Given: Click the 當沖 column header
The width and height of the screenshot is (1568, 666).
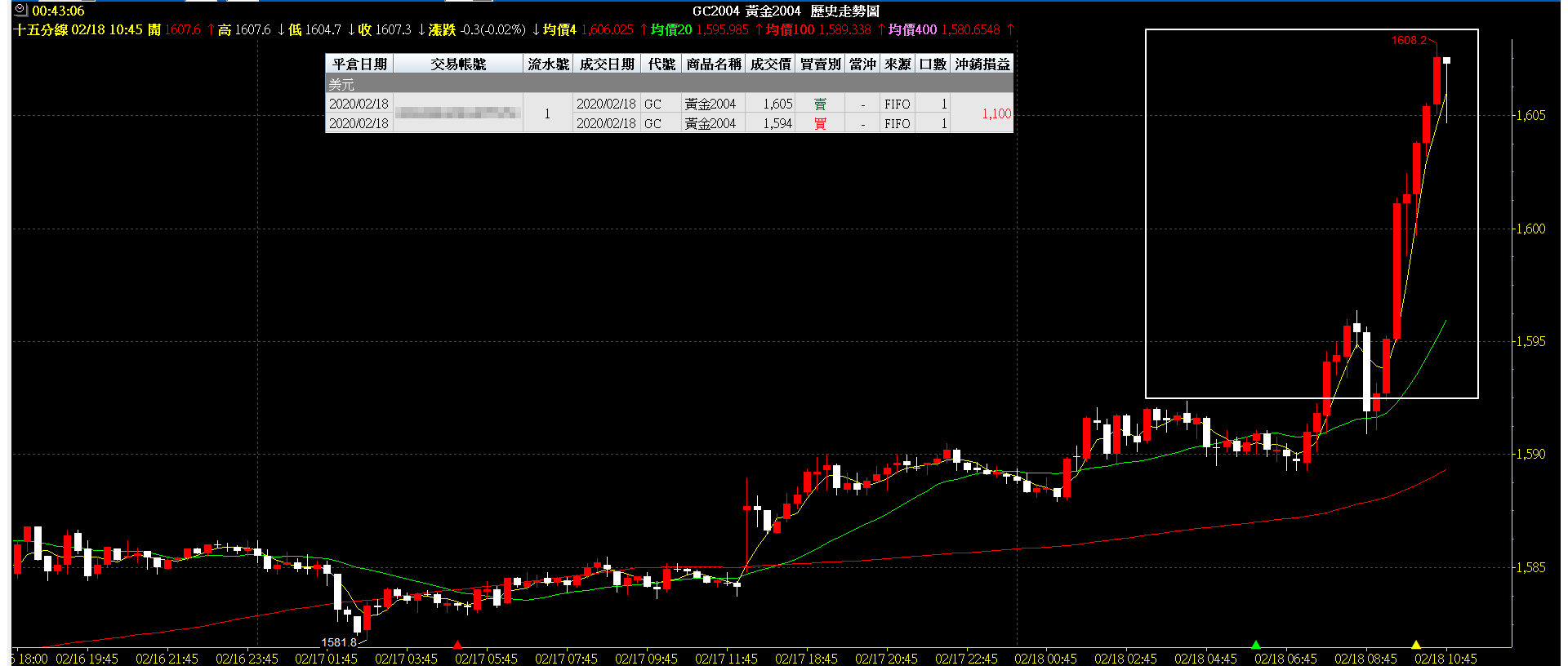Looking at the screenshot, I should 862,64.
